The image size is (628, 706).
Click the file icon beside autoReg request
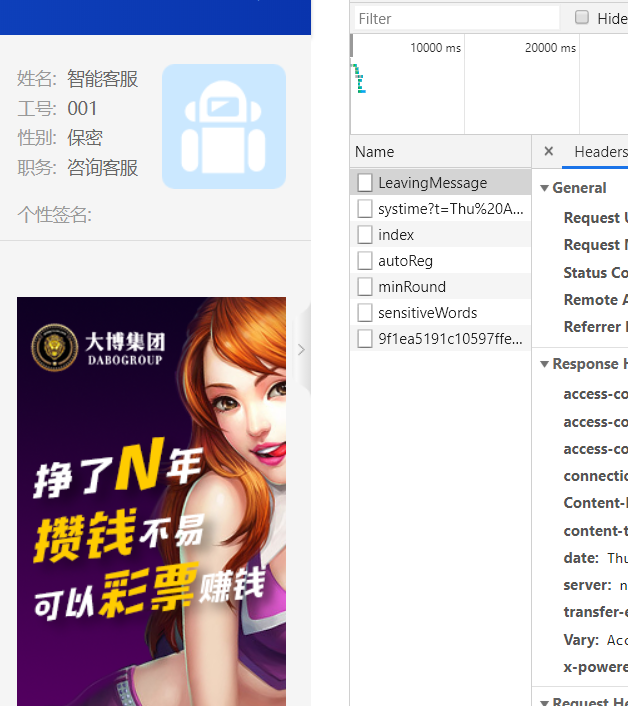click(x=365, y=261)
